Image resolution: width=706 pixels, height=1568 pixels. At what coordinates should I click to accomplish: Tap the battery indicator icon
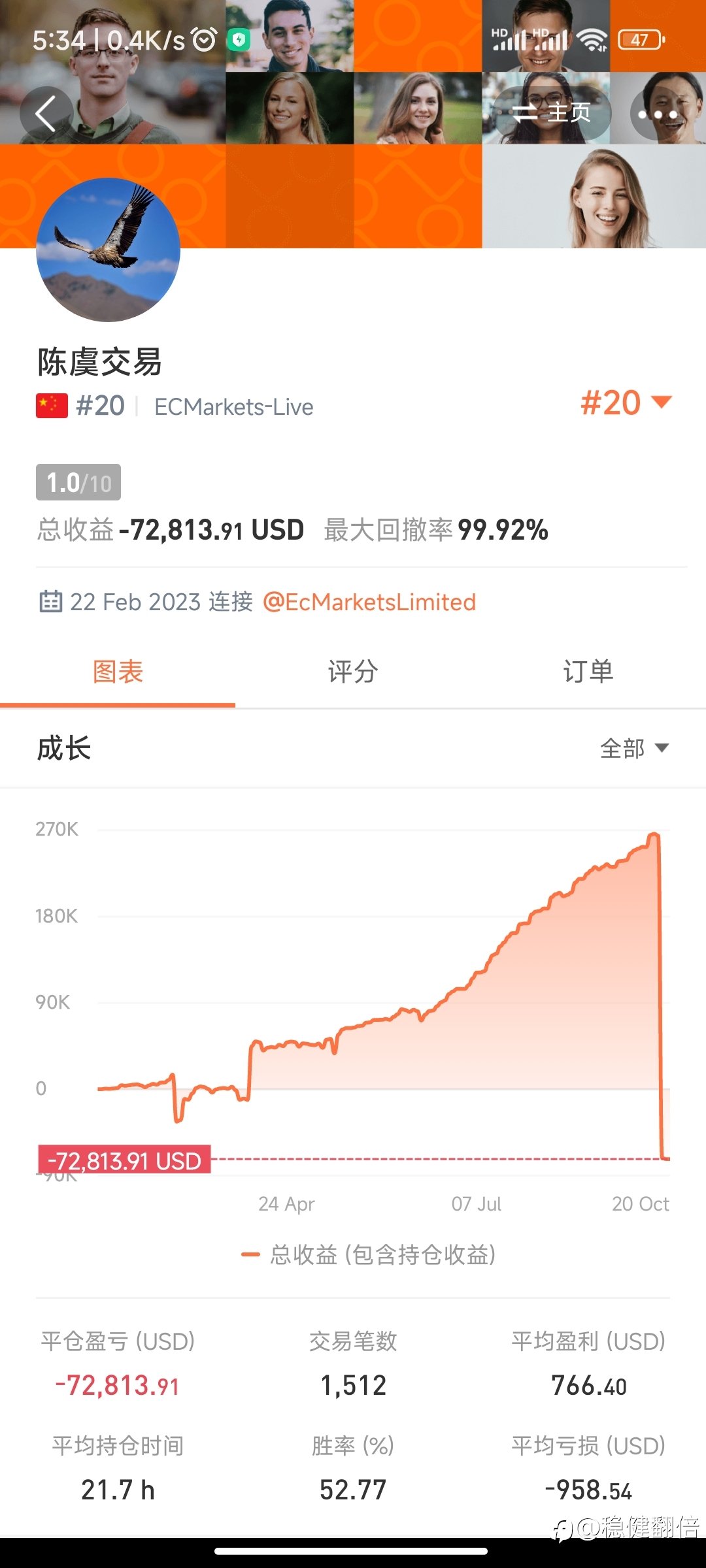641,40
